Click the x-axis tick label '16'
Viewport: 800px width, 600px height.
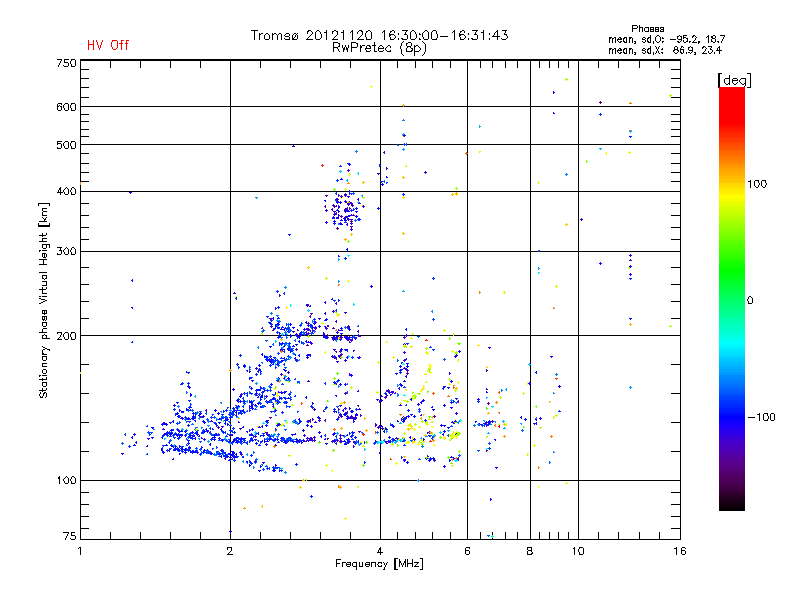[680, 551]
